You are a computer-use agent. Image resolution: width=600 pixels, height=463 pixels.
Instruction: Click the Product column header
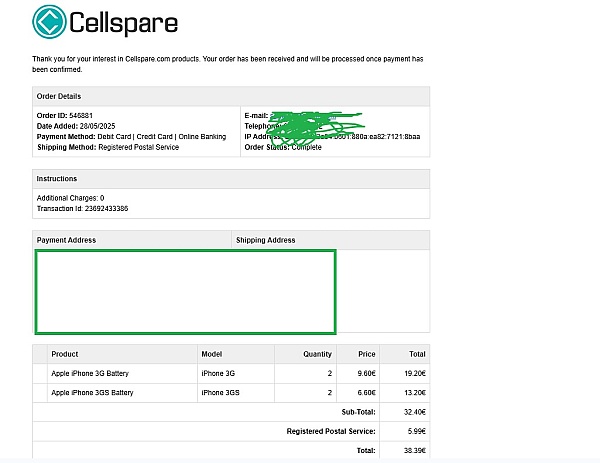click(65, 354)
